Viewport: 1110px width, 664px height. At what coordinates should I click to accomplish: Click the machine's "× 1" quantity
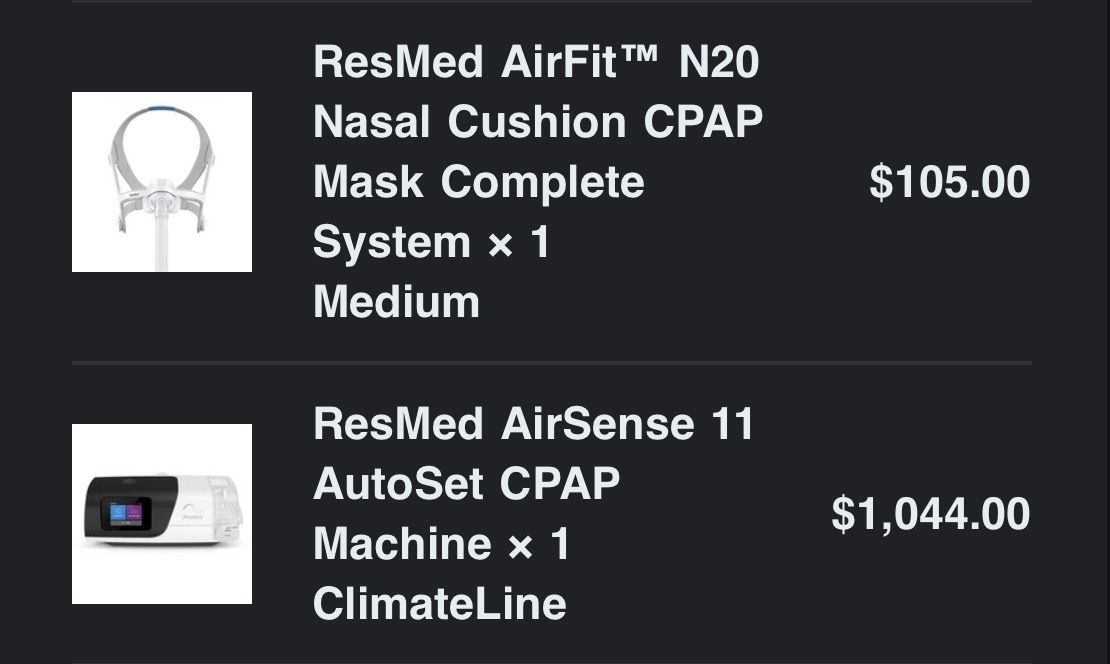[539, 544]
